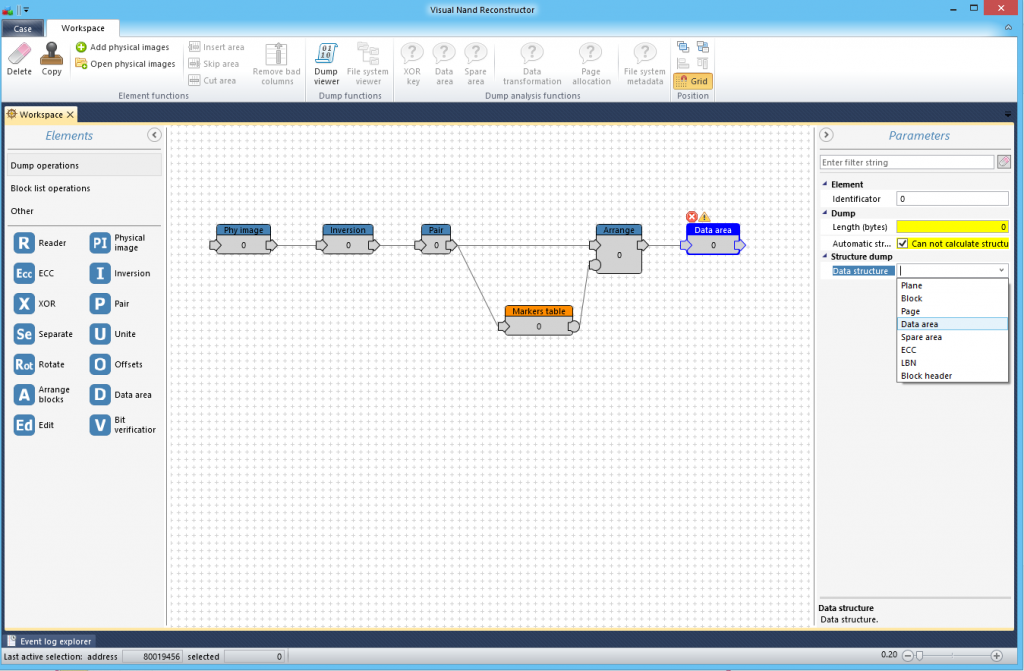Open the Other elements category
The height and width of the screenshot is (671, 1024).
tap(84, 211)
